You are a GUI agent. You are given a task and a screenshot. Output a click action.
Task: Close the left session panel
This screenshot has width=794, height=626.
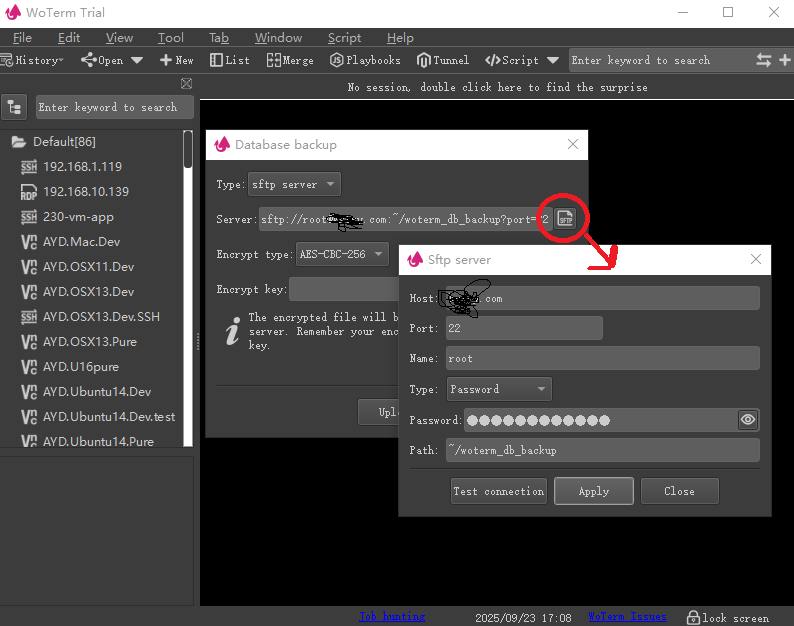coord(186,84)
